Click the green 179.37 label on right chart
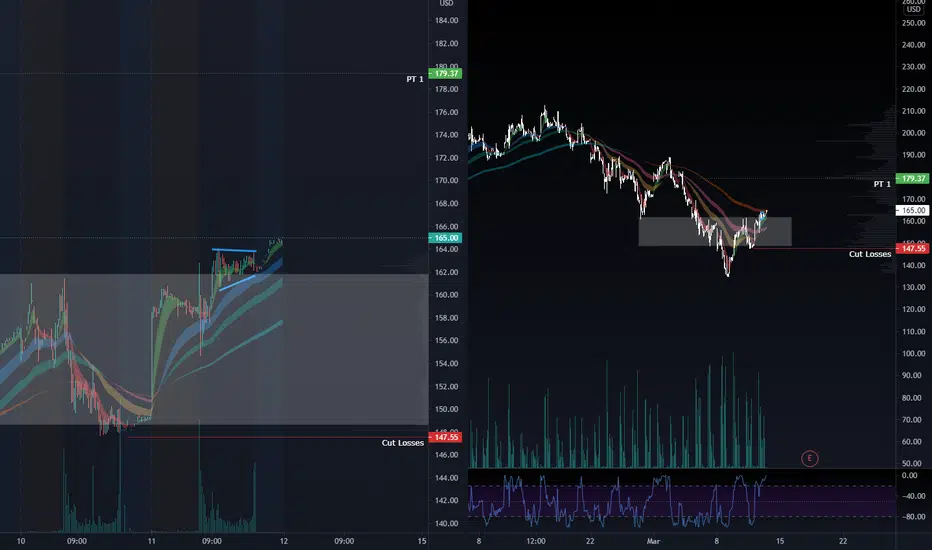932x550 pixels. (x=912, y=178)
